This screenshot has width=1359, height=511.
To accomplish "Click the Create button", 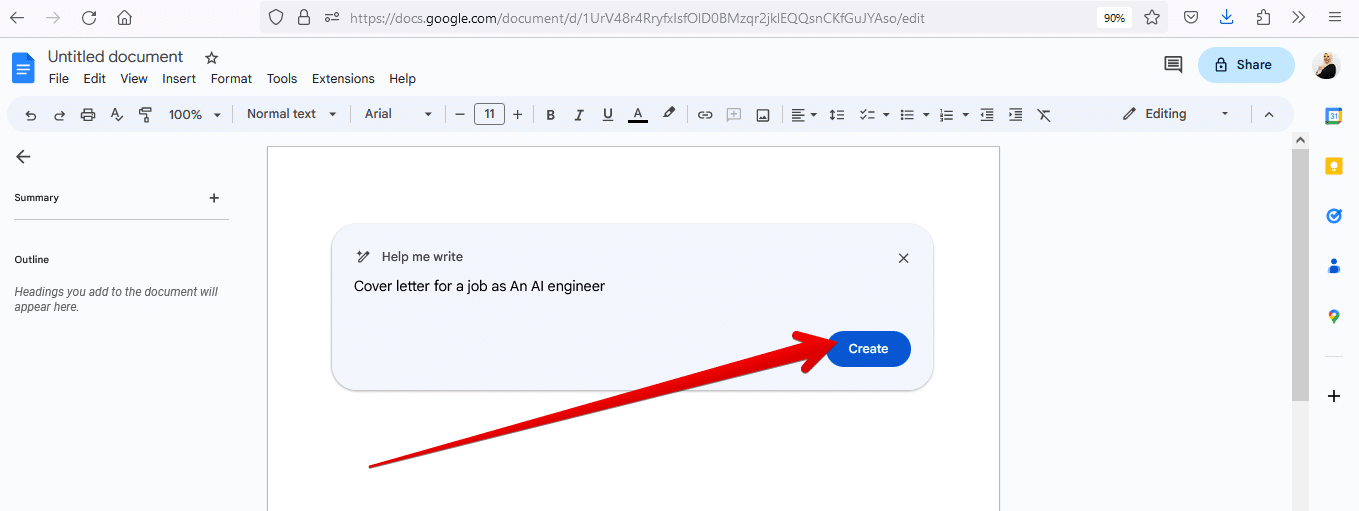I will (868, 349).
